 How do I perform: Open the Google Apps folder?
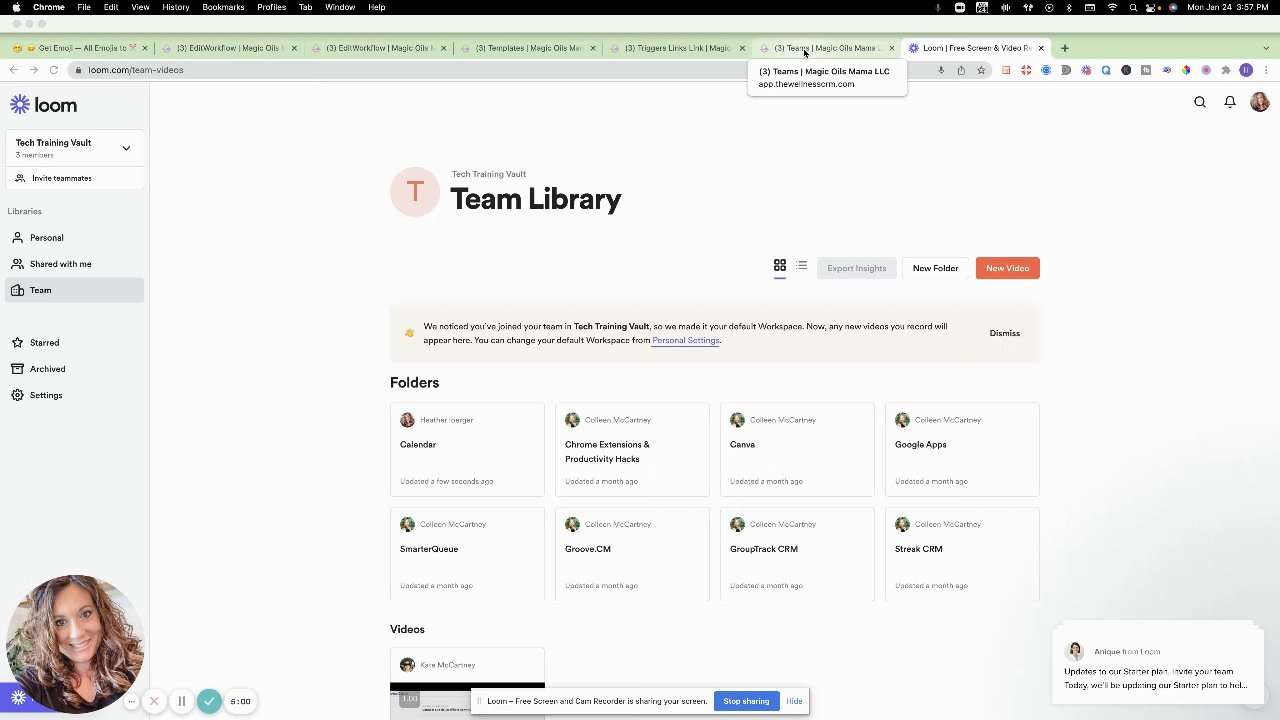tap(962, 450)
